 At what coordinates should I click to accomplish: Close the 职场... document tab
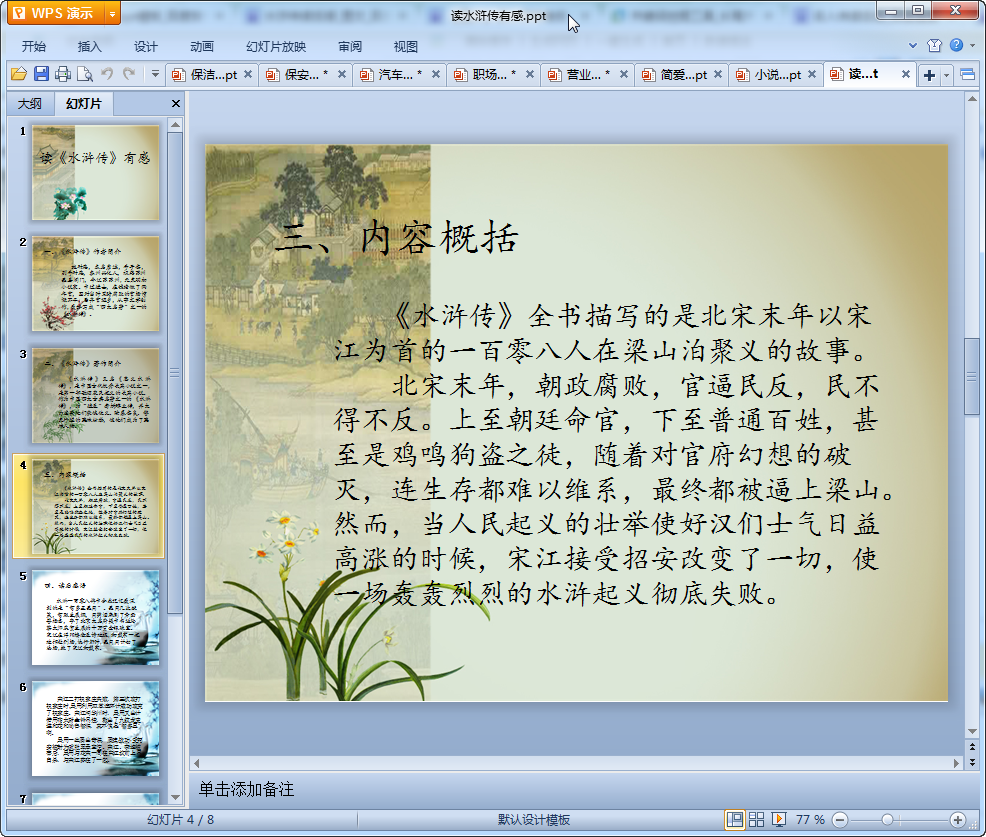coord(529,74)
